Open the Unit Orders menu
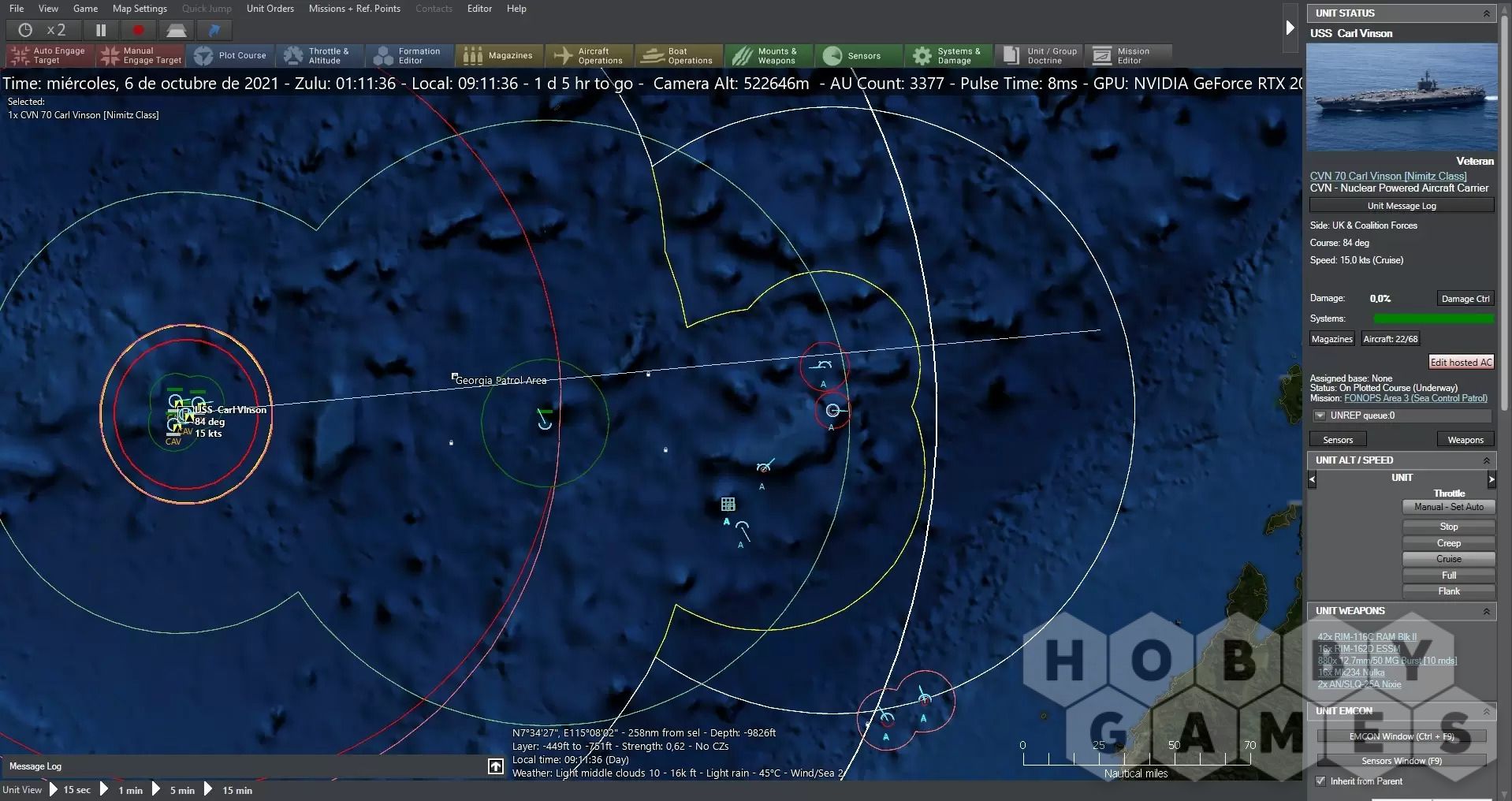Viewport: 1512px width, 801px height. pos(270,9)
